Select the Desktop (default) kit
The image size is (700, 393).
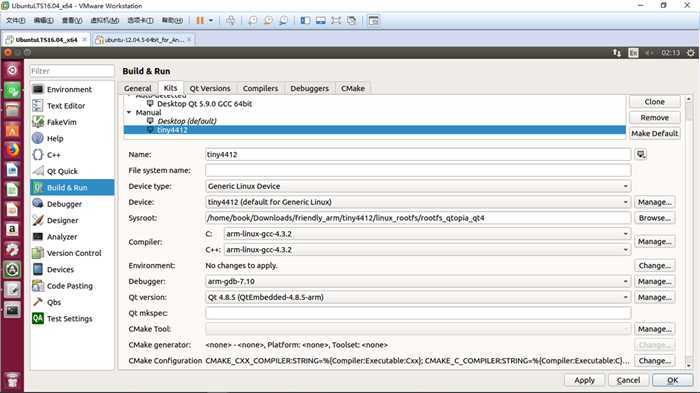[187, 121]
